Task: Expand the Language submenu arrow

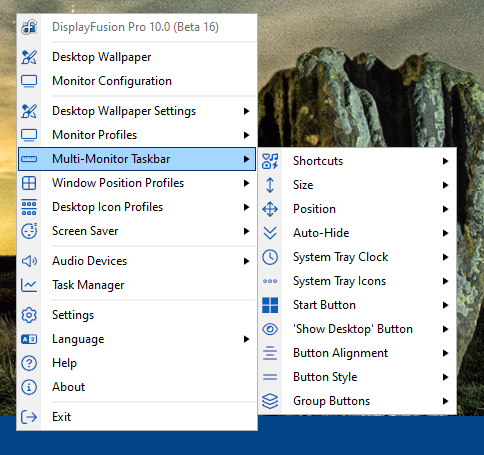Action: coord(246,339)
